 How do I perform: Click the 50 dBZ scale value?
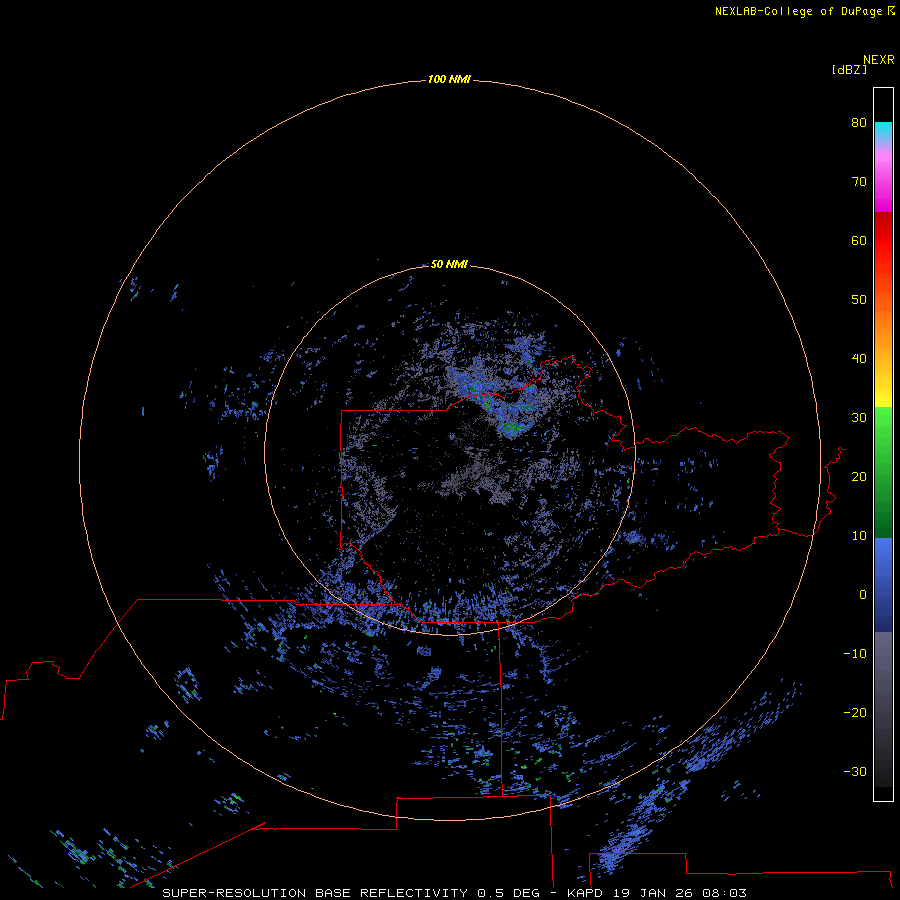pyautogui.click(x=859, y=300)
